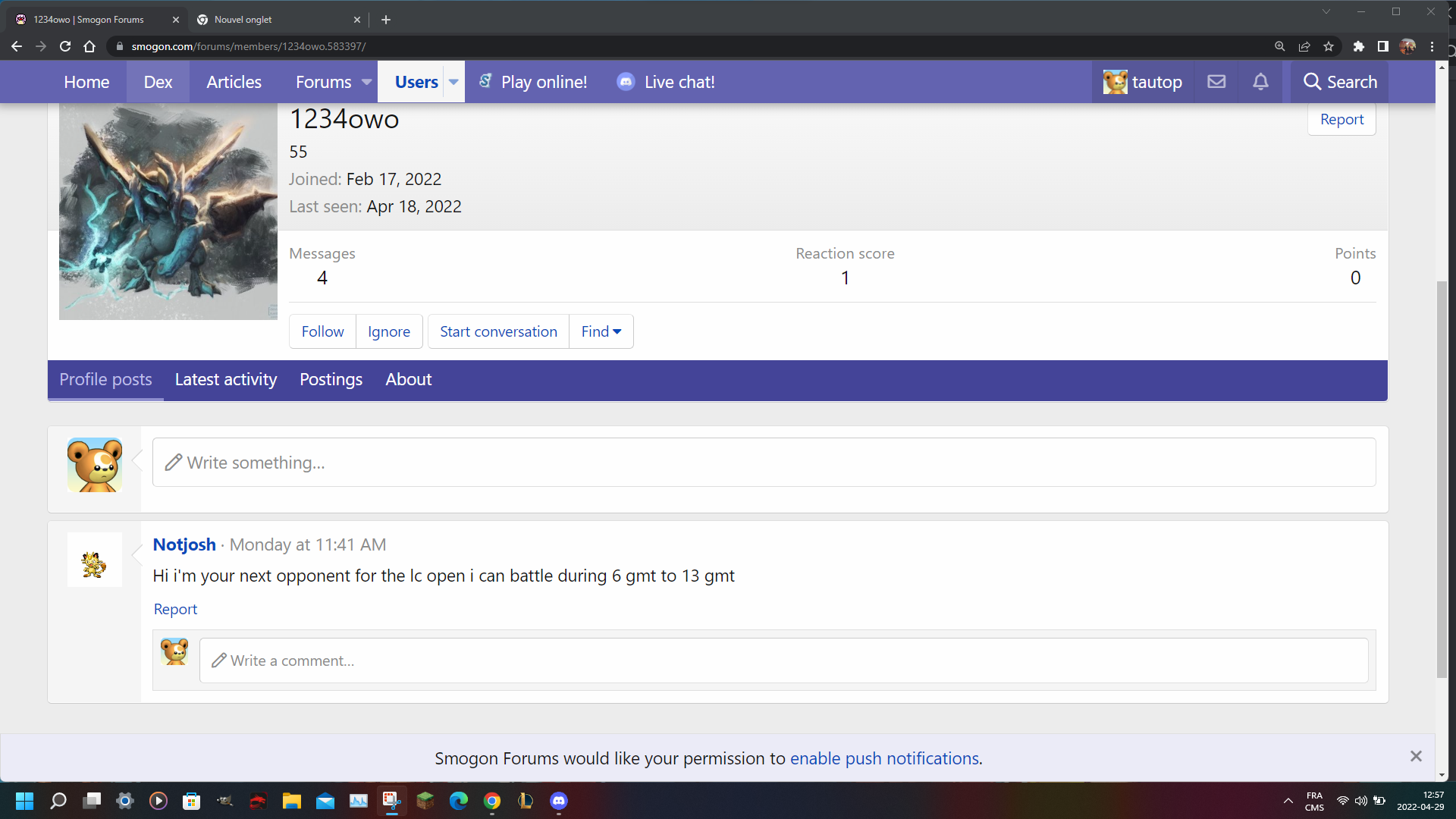Click the Play online! Showdown icon
The image size is (1456, 819).
pyautogui.click(x=485, y=81)
